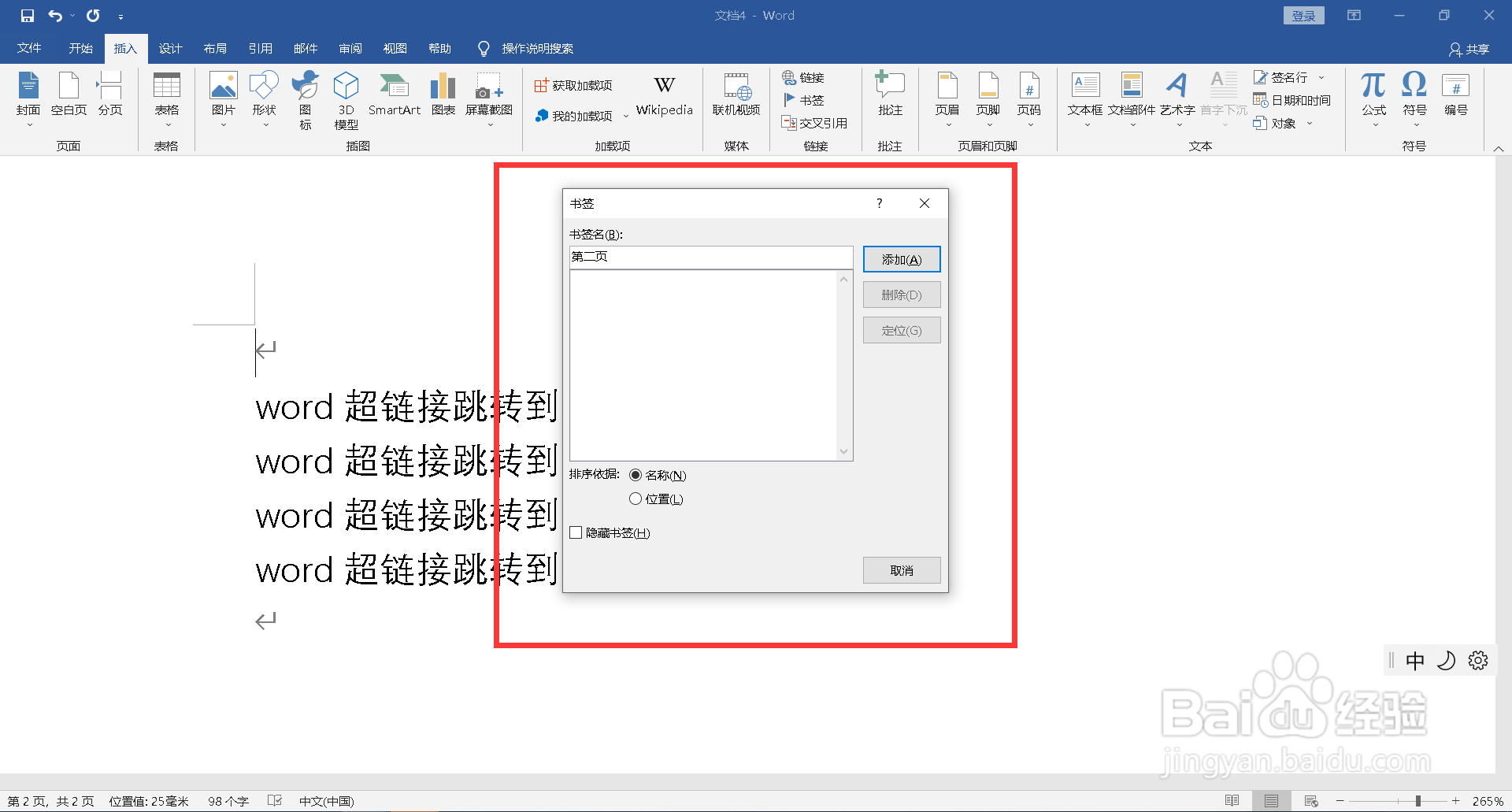Switch to Web Layout view in status bar
The height and width of the screenshot is (812, 1512).
click(x=1311, y=801)
